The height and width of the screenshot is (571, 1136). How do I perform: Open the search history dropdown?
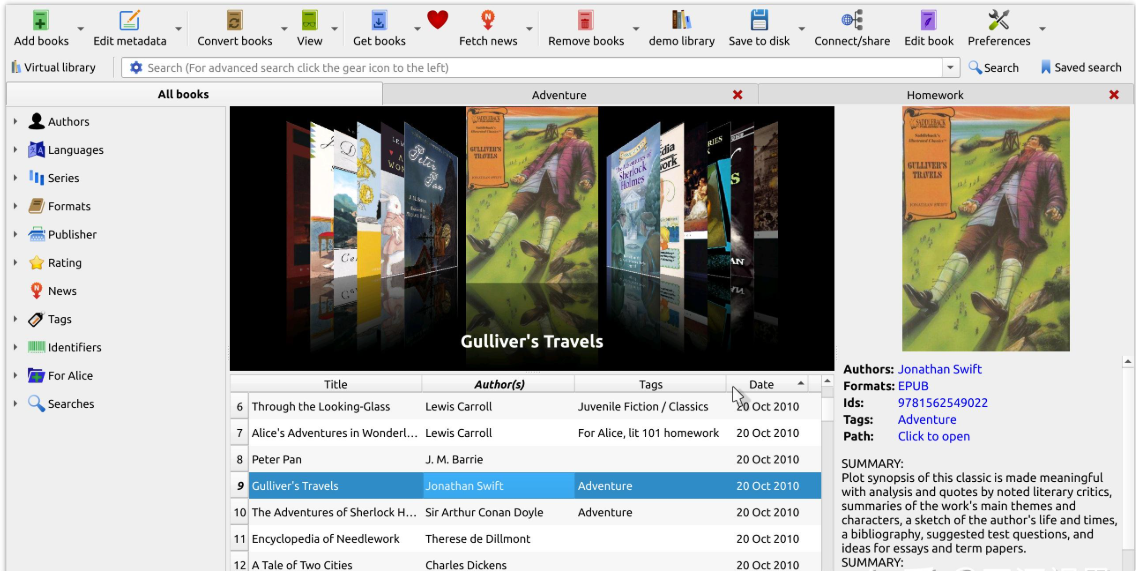pos(951,67)
